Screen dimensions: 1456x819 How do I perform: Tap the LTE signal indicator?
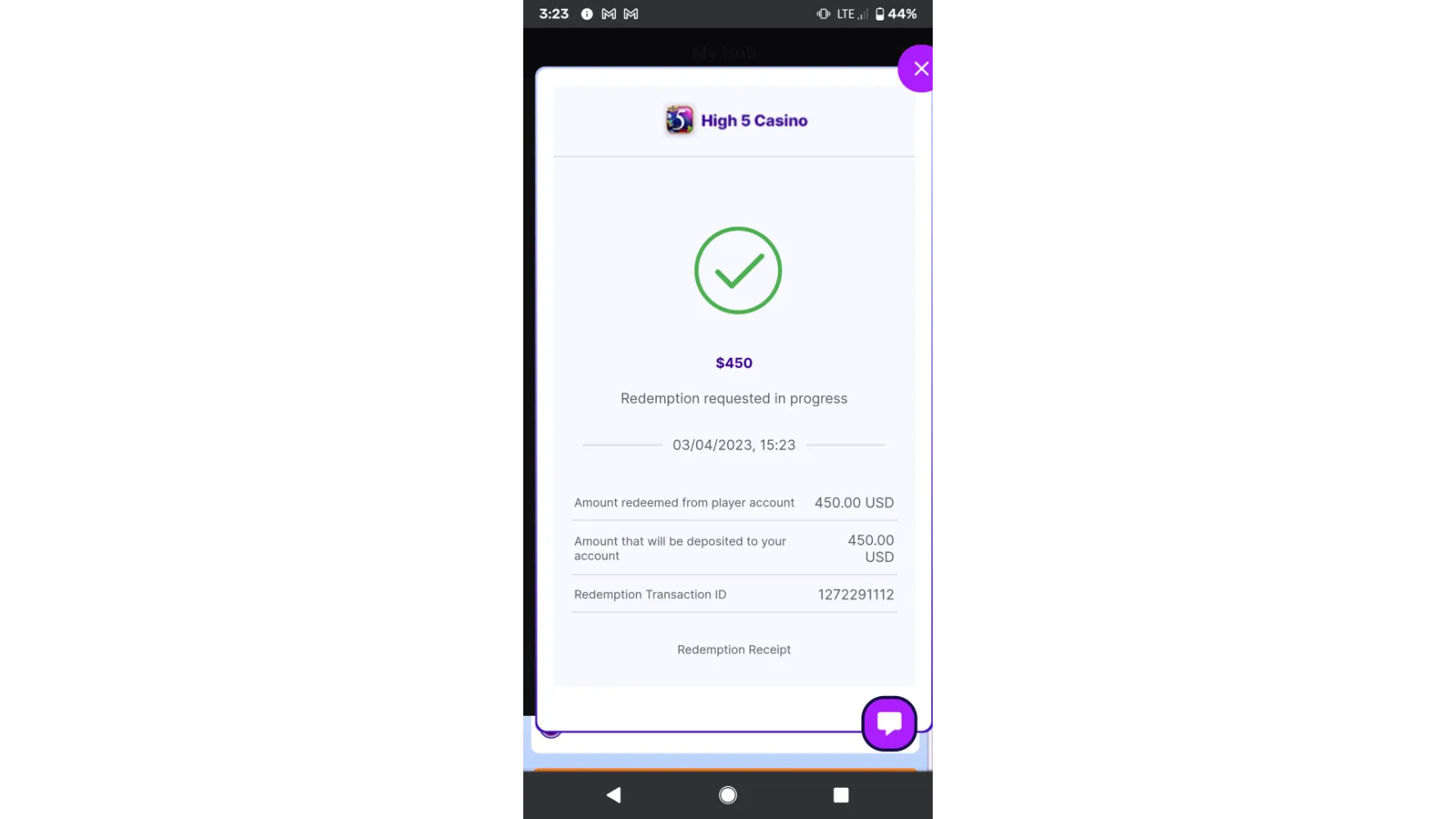pos(852,14)
